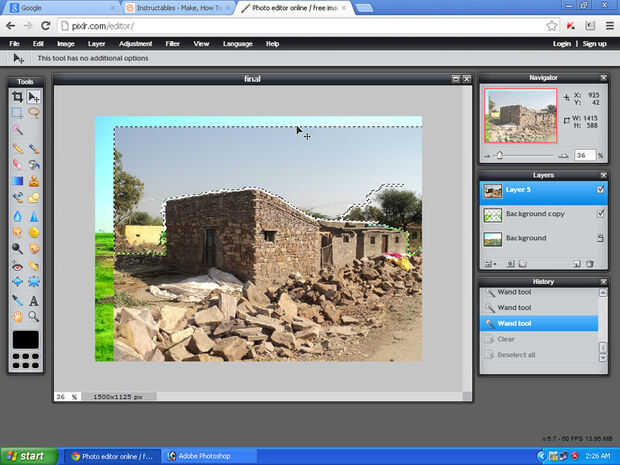The height and width of the screenshot is (465, 620).
Task: Click the Login link
Action: click(x=561, y=44)
